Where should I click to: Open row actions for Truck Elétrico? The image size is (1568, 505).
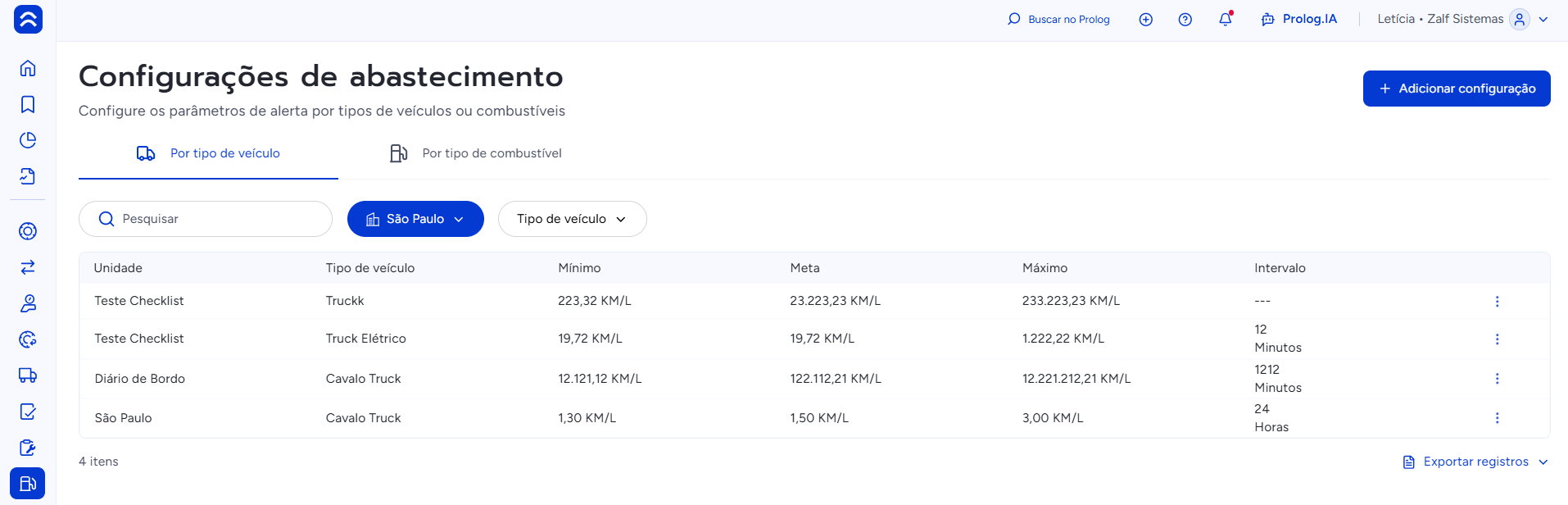[1497, 339]
